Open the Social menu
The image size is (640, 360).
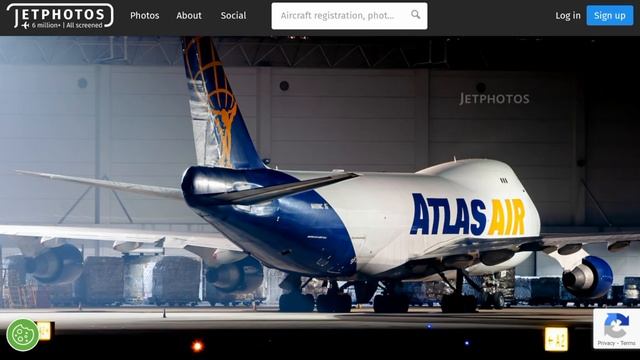coord(233,16)
